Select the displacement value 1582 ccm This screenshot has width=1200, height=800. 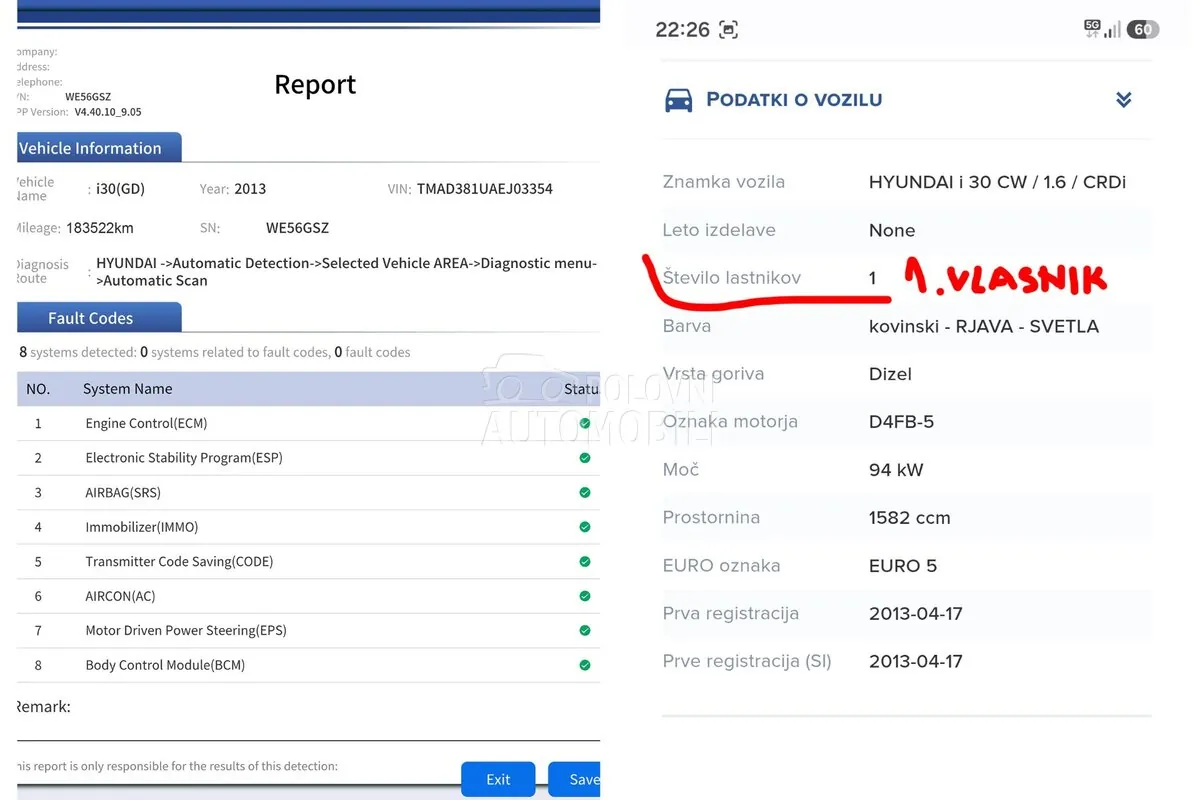click(910, 518)
